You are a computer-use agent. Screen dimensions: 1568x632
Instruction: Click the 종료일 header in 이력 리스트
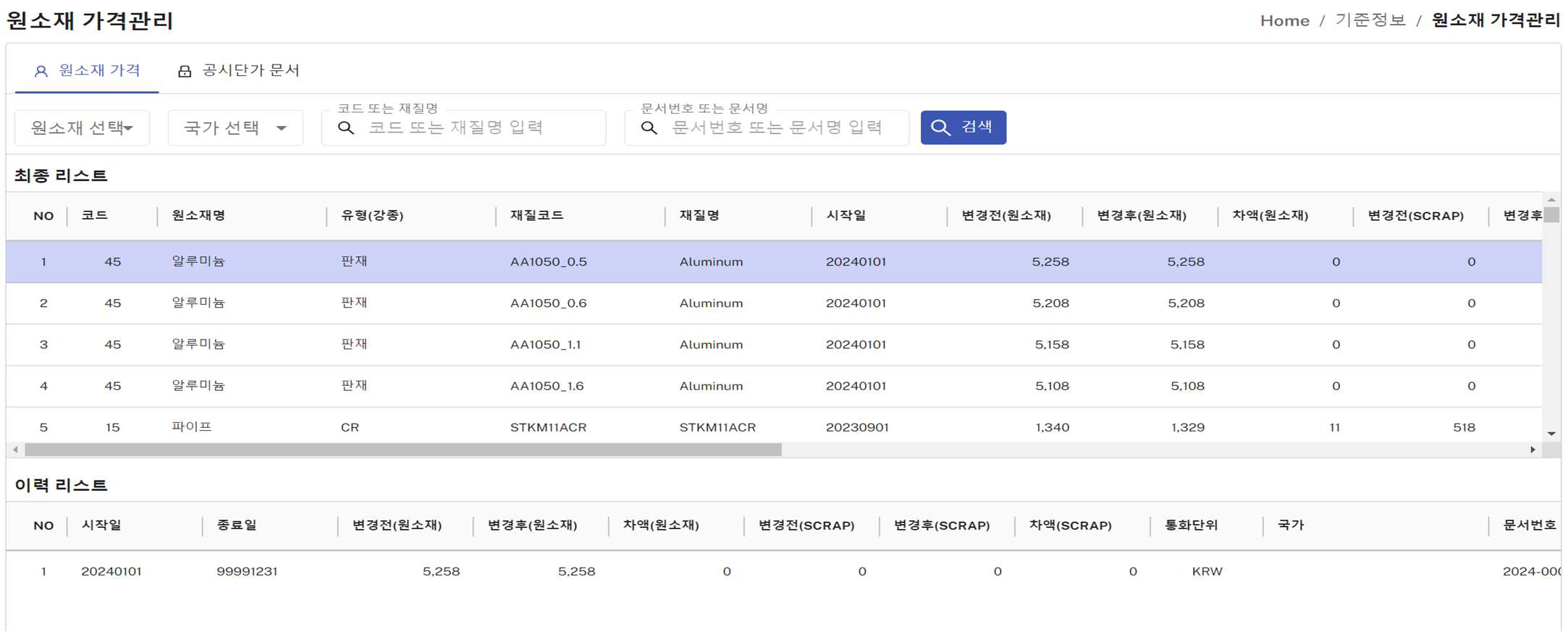pyautogui.click(x=237, y=526)
